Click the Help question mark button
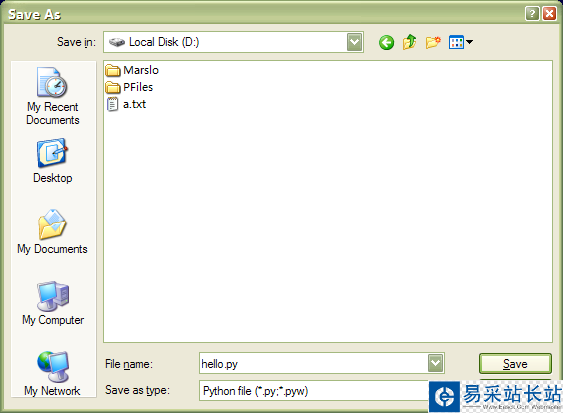The width and height of the screenshot is (563, 413). point(532,14)
